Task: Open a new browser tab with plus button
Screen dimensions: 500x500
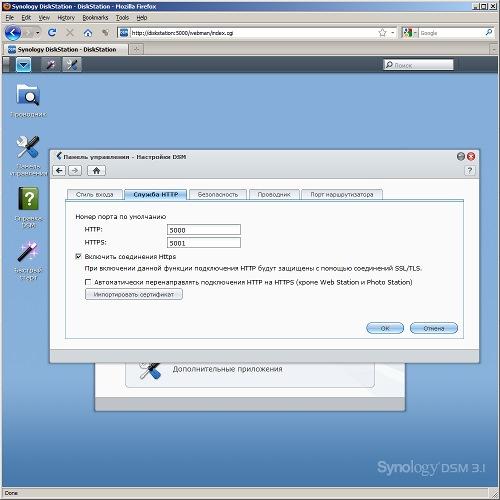Action: (x=136, y=49)
